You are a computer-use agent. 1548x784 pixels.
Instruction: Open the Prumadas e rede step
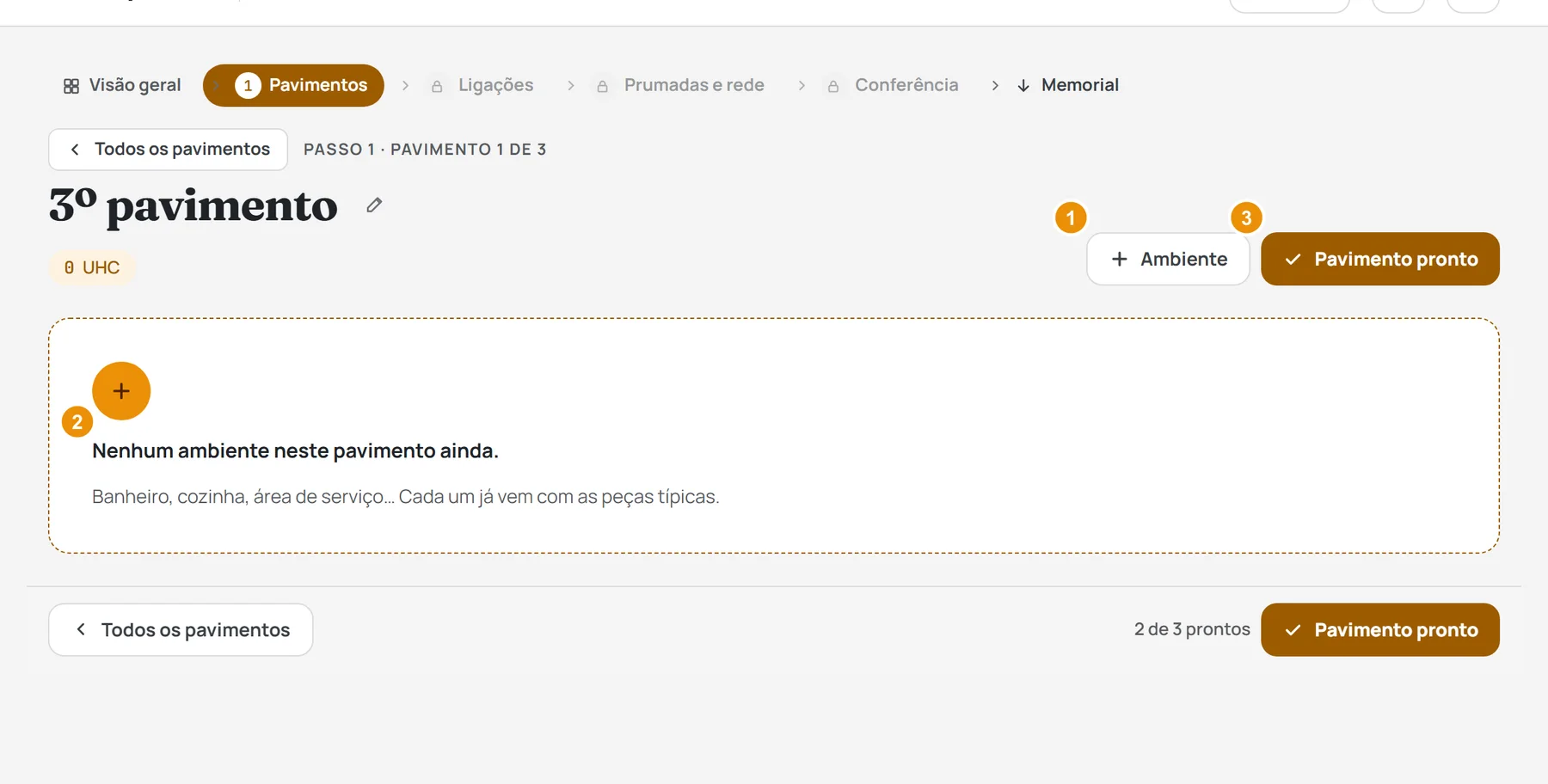(680, 85)
